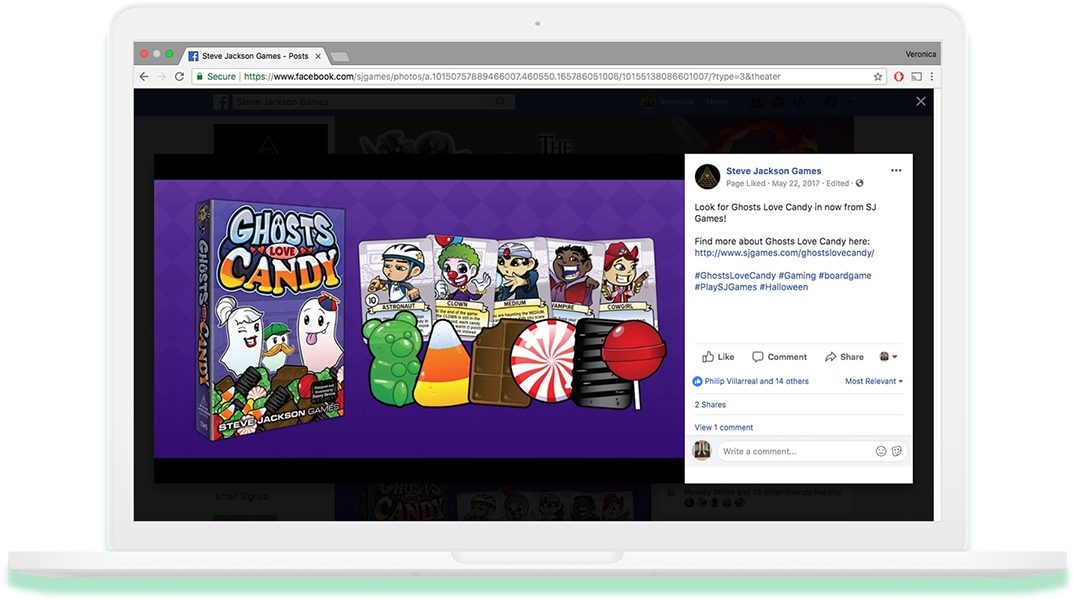Switch to the Steve Jackson Games - Posts tab
The height and width of the screenshot is (599, 1074).
click(258, 56)
